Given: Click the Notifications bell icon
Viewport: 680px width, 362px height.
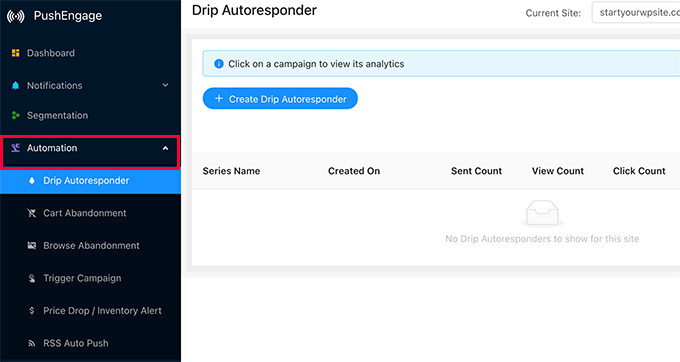Looking at the screenshot, I should (16, 85).
